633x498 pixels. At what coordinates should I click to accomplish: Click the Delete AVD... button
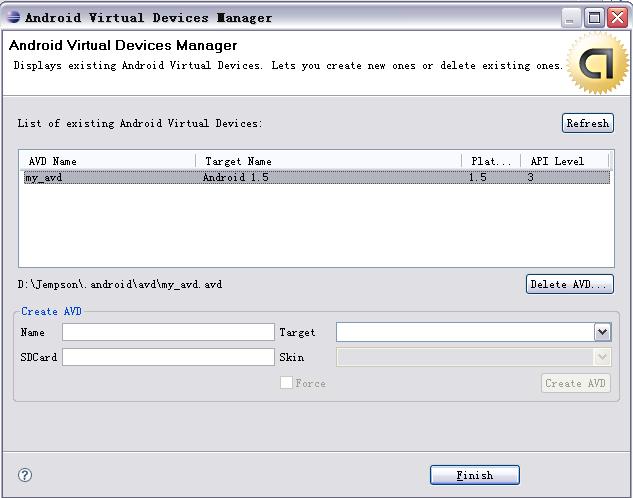pyautogui.click(x=570, y=284)
